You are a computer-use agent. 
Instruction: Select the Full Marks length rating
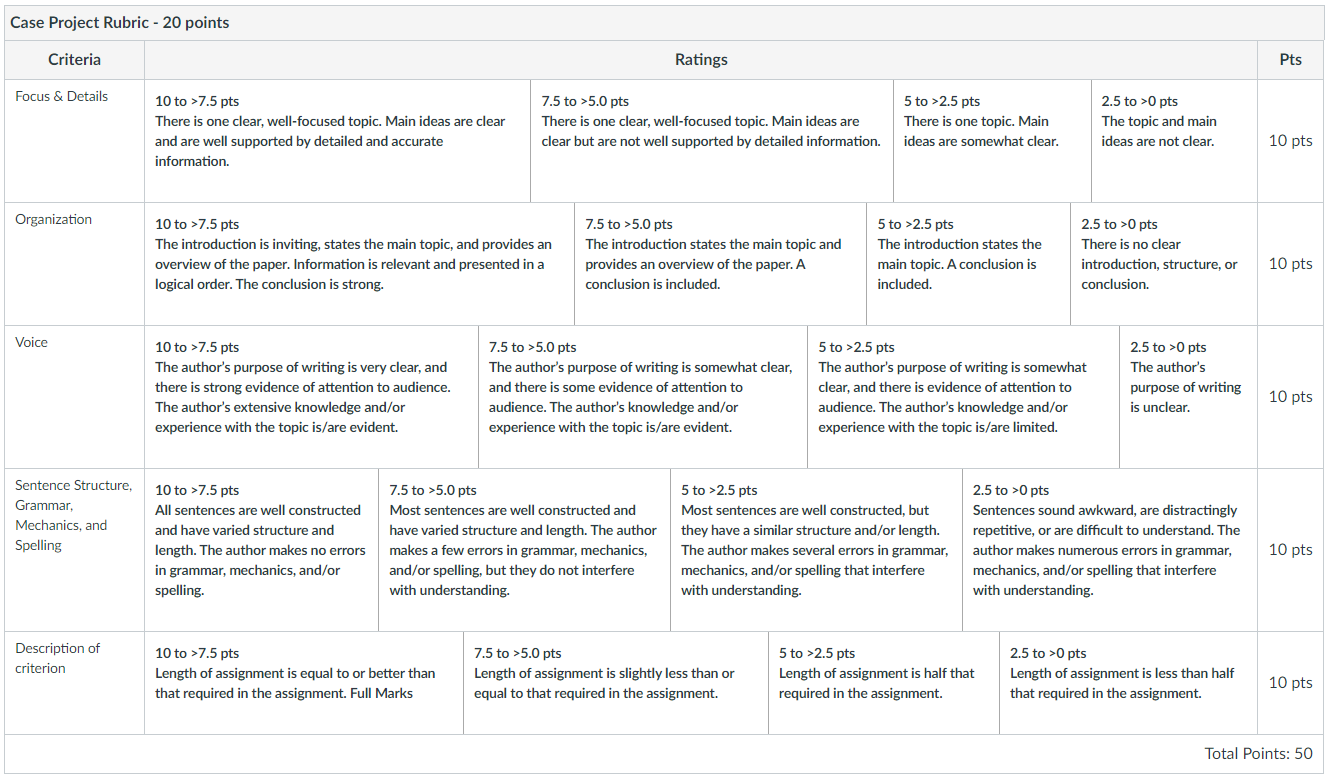coord(304,683)
